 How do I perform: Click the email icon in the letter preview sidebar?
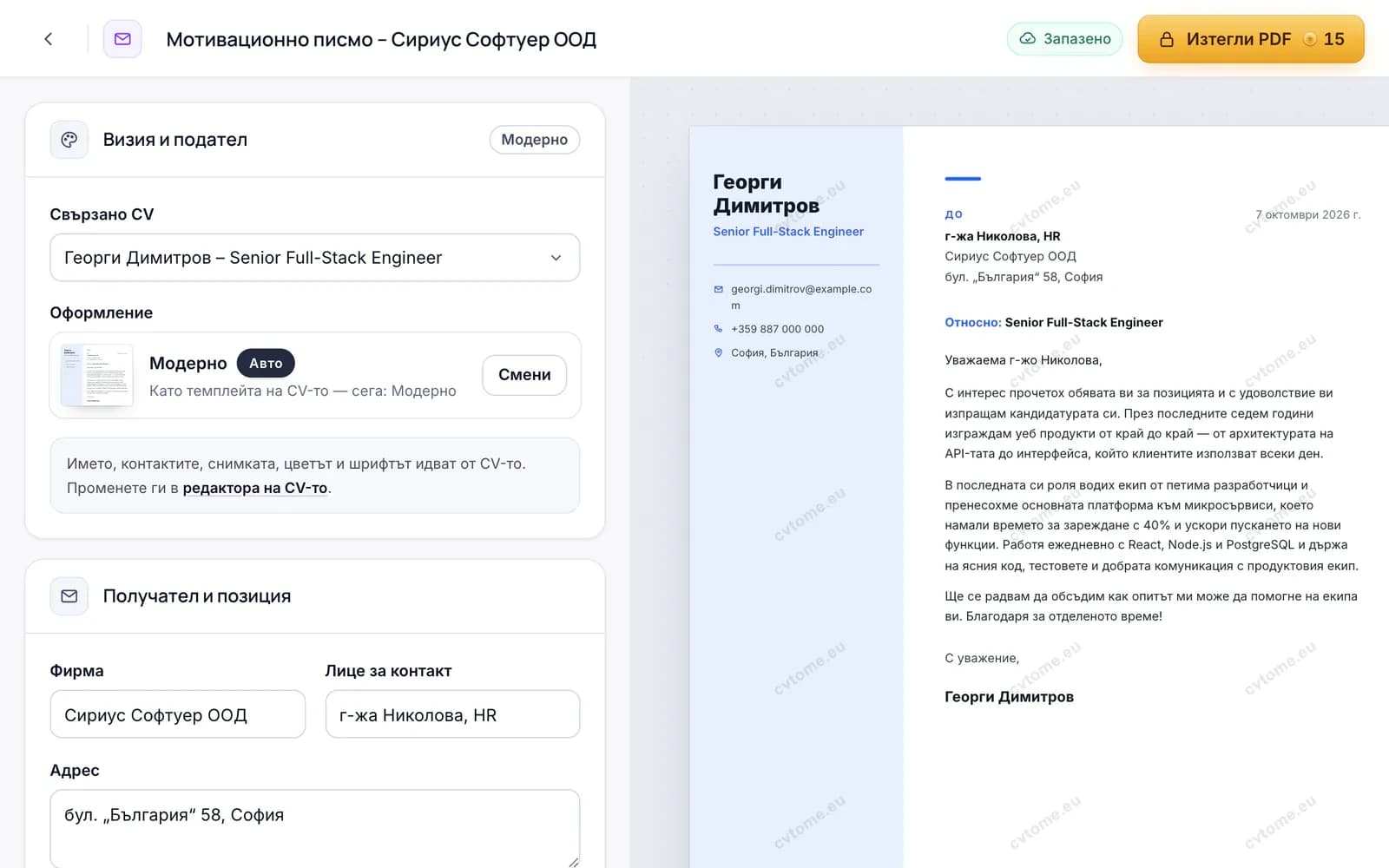(718, 289)
